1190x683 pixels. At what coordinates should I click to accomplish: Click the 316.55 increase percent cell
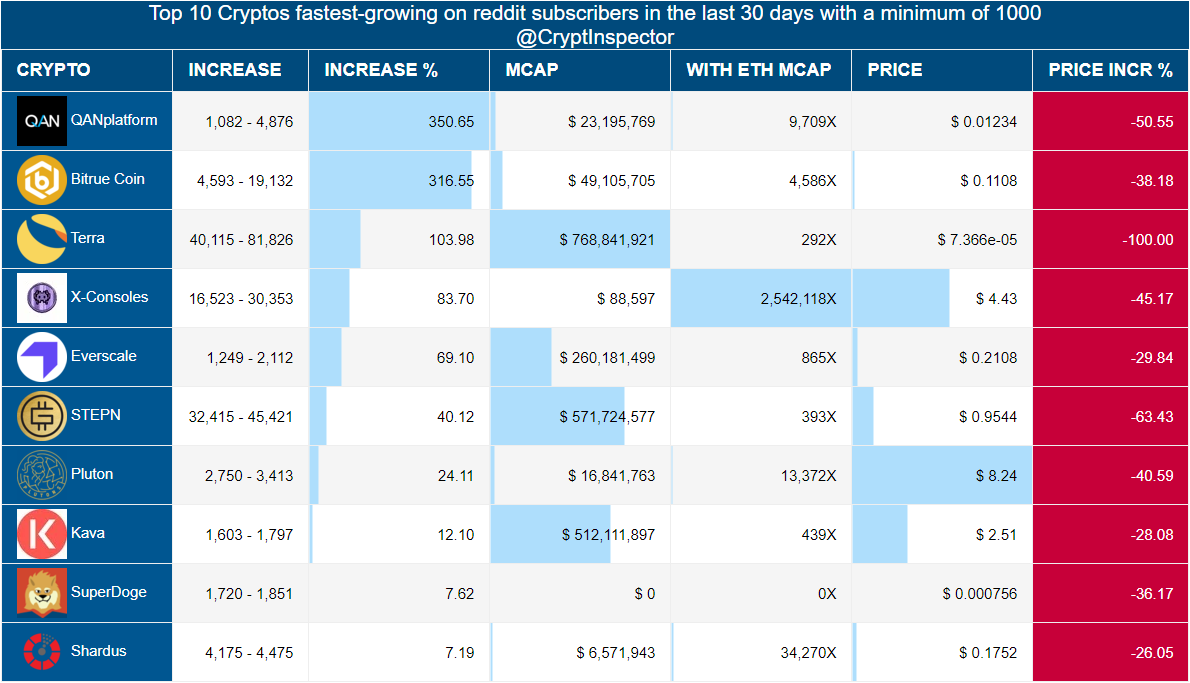(x=399, y=181)
